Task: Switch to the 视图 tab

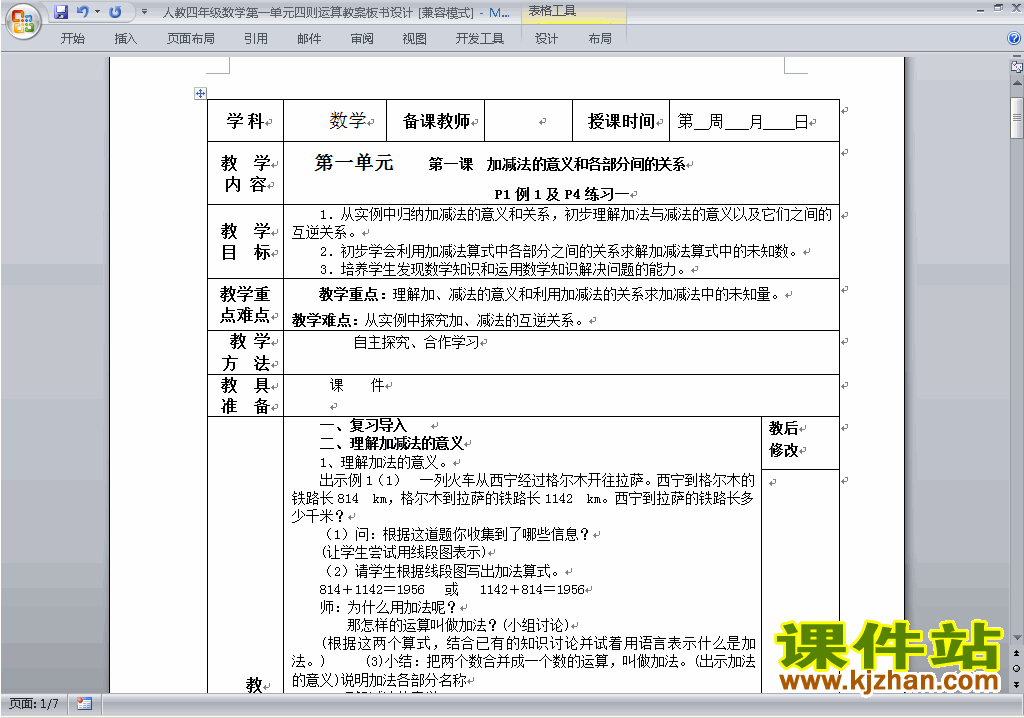Action: pos(414,39)
